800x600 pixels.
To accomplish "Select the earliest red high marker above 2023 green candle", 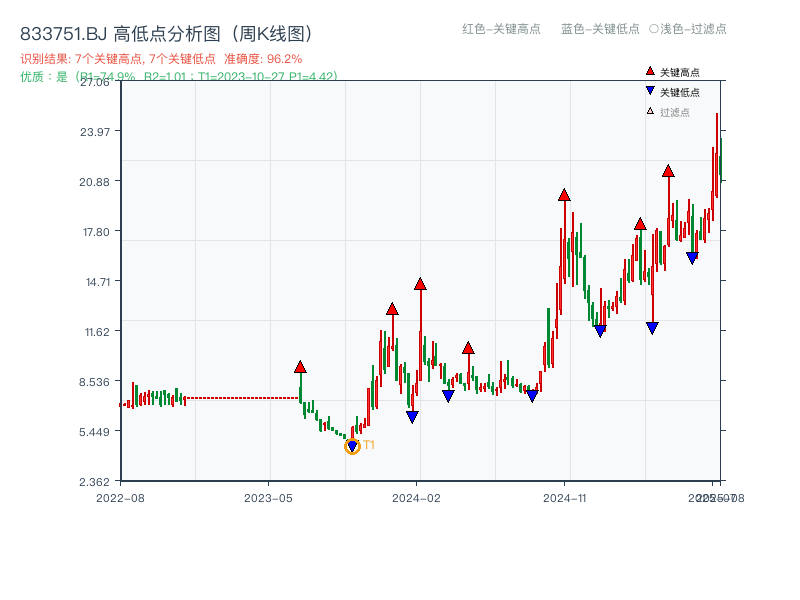I will tap(301, 367).
